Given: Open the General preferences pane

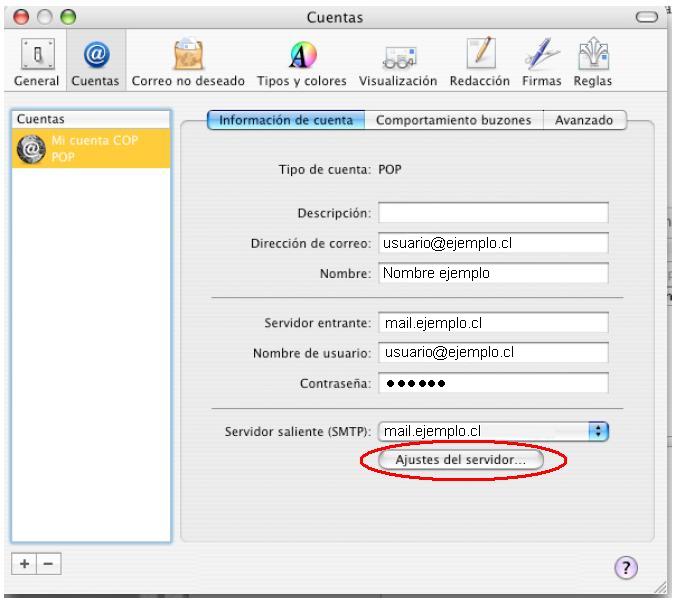Looking at the screenshot, I should [37, 62].
